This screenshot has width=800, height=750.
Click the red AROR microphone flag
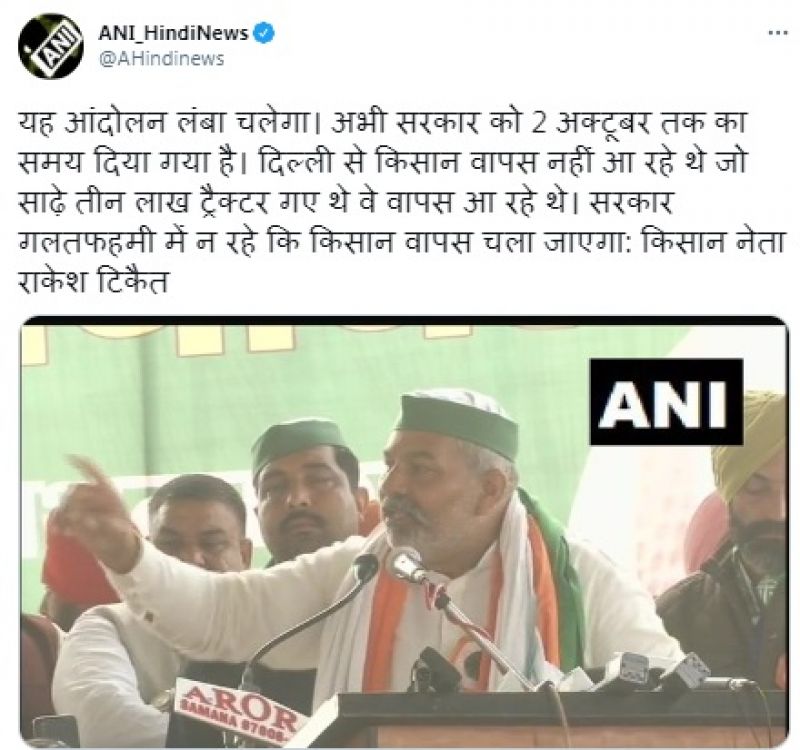(x=236, y=709)
